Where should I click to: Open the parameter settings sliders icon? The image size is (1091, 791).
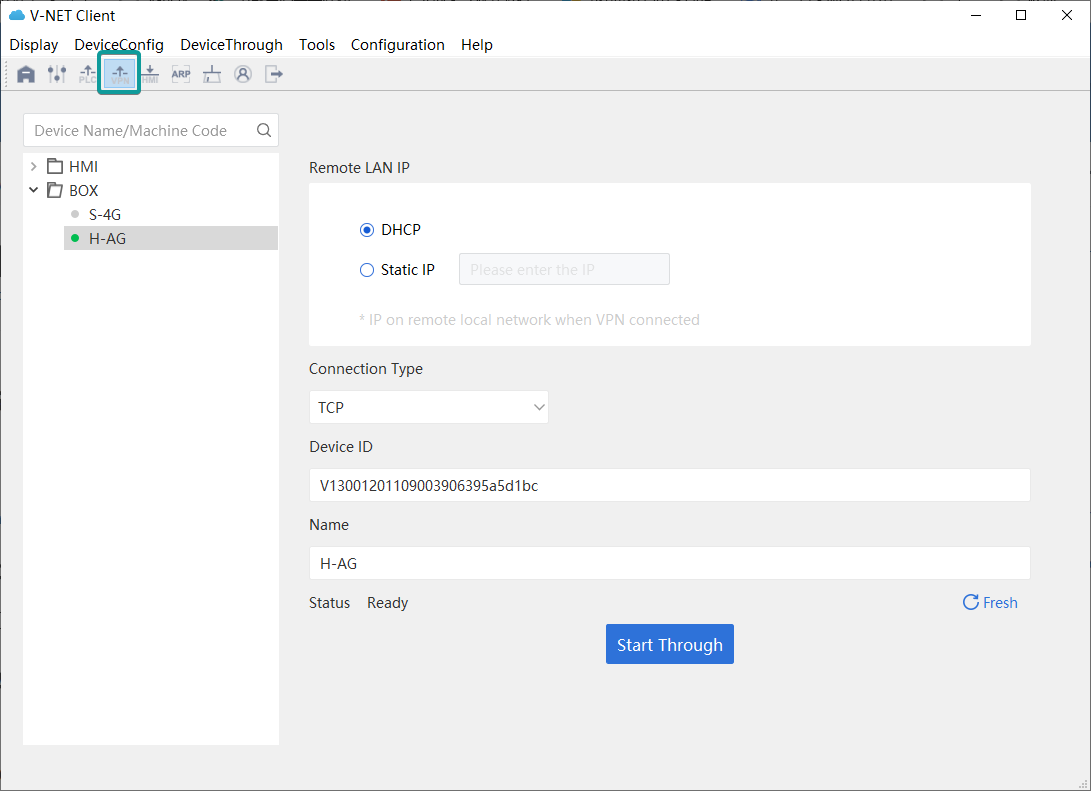pos(56,73)
